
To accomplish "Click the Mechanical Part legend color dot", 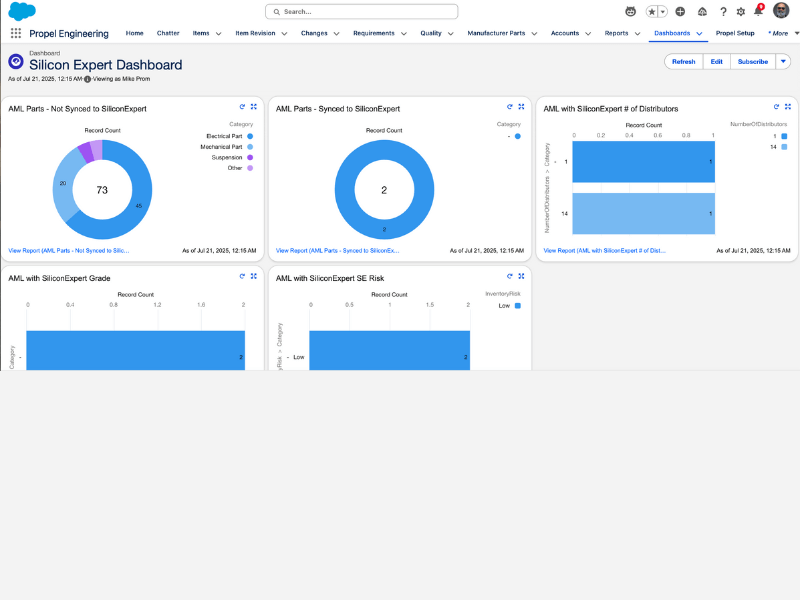I will (x=250, y=147).
